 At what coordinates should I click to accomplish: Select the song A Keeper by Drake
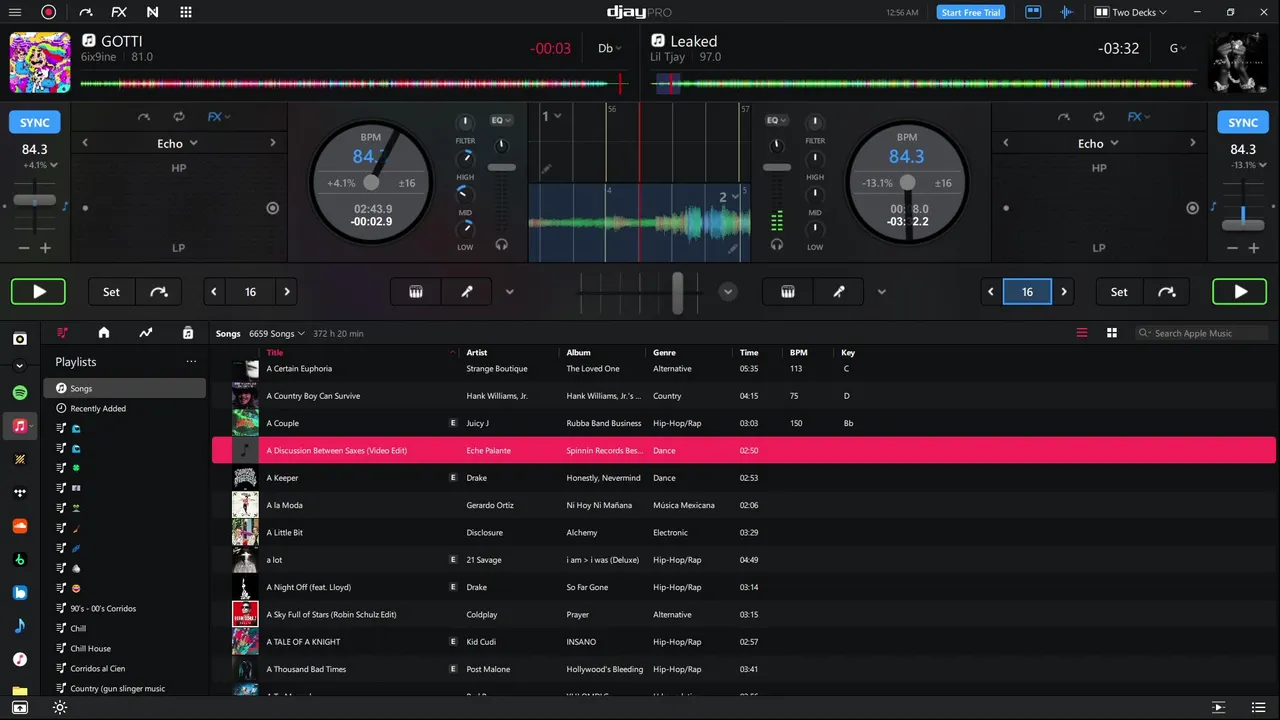(744, 478)
